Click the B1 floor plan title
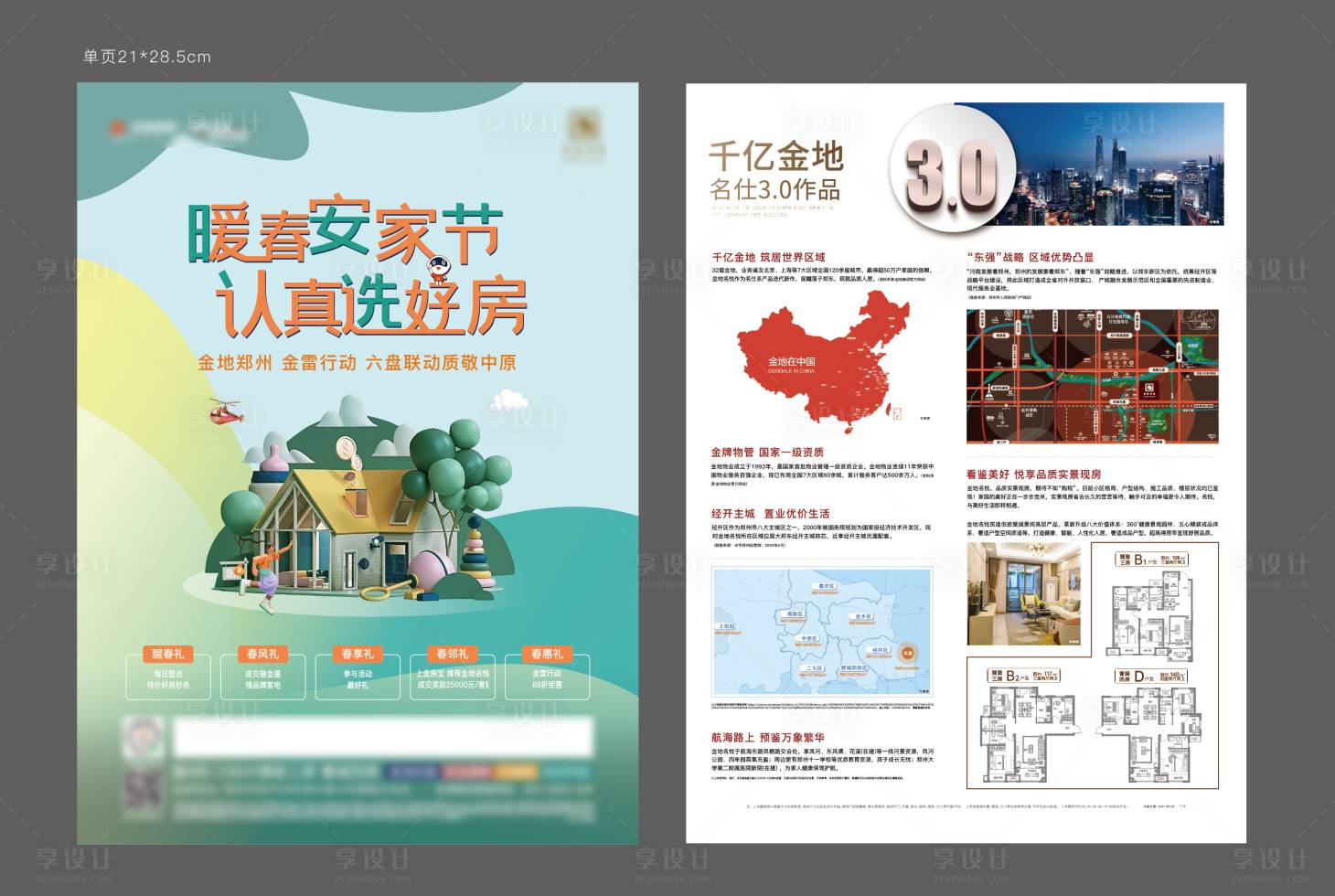The image size is (1335, 896). pyautogui.click(x=1152, y=560)
